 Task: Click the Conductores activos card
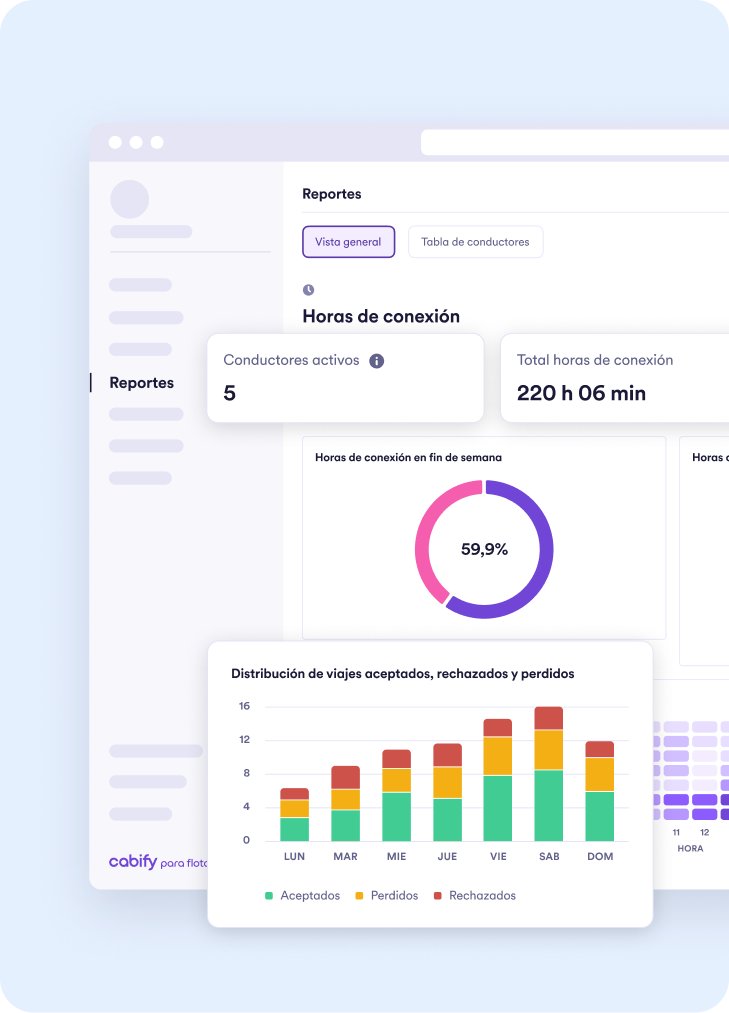(x=345, y=378)
